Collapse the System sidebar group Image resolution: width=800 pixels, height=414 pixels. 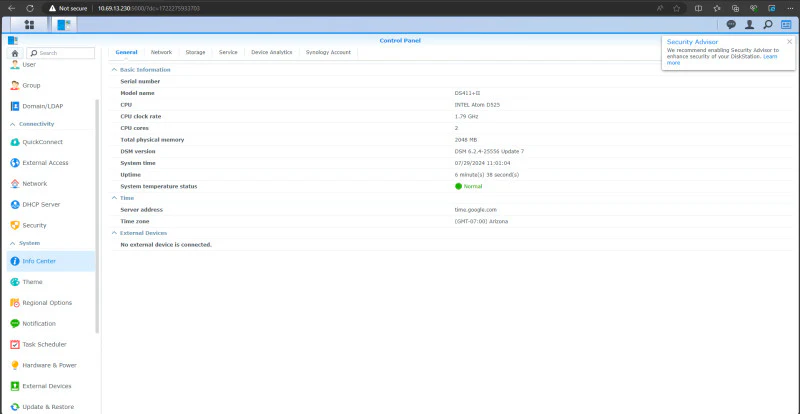click(13, 243)
